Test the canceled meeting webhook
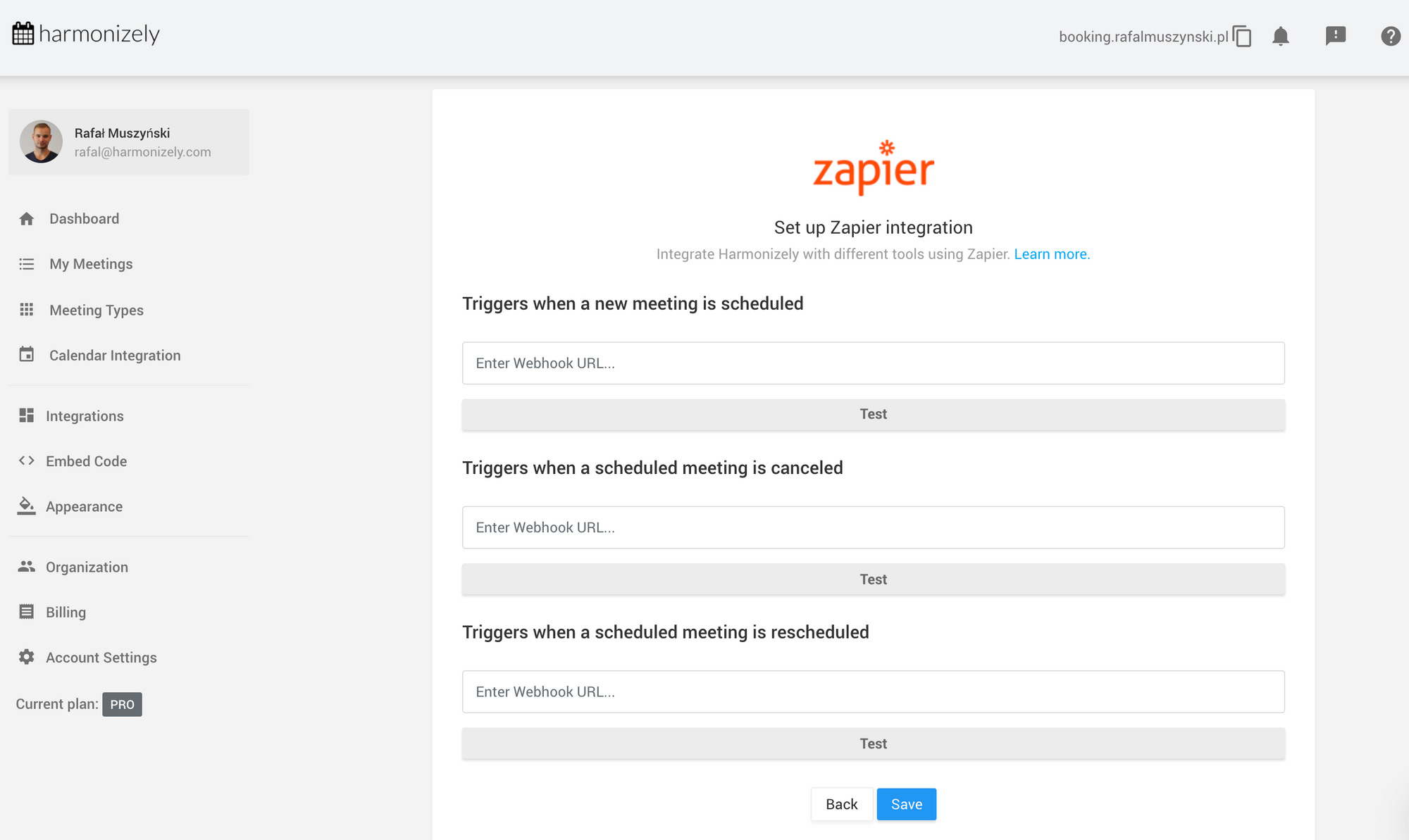Screen dimensions: 1409x840 [874, 579]
